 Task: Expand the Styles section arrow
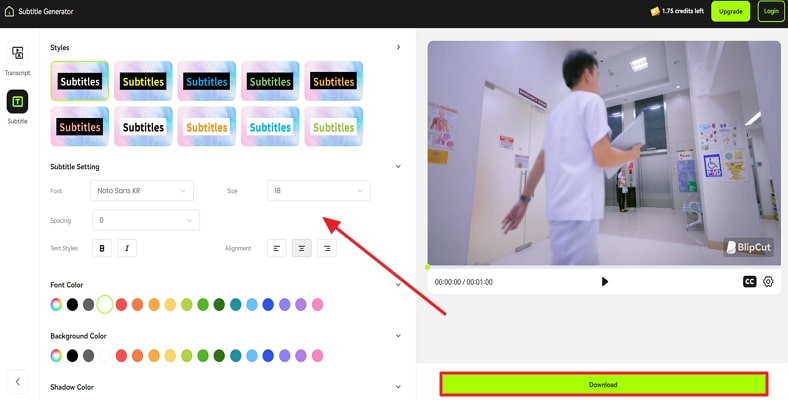[398, 47]
